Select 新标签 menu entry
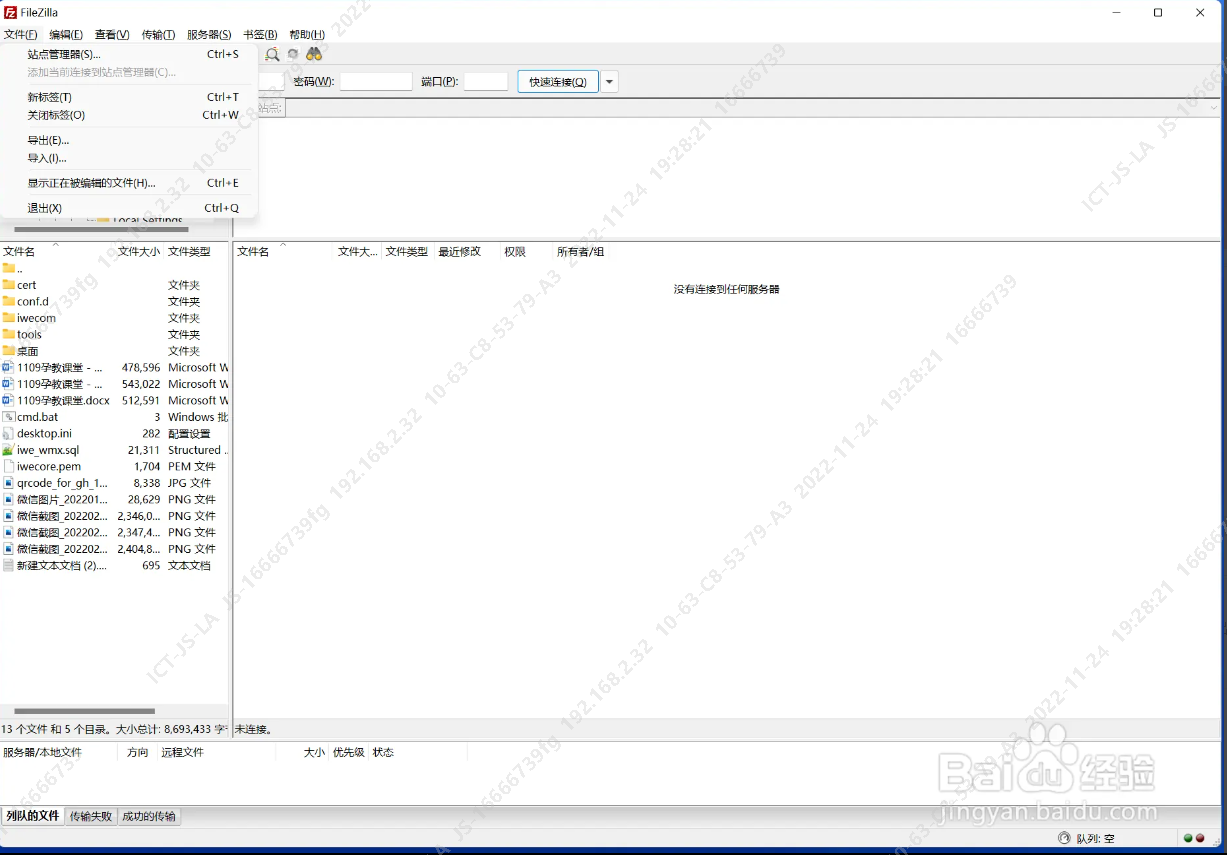This screenshot has width=1227, height=855. coord(49,97)
